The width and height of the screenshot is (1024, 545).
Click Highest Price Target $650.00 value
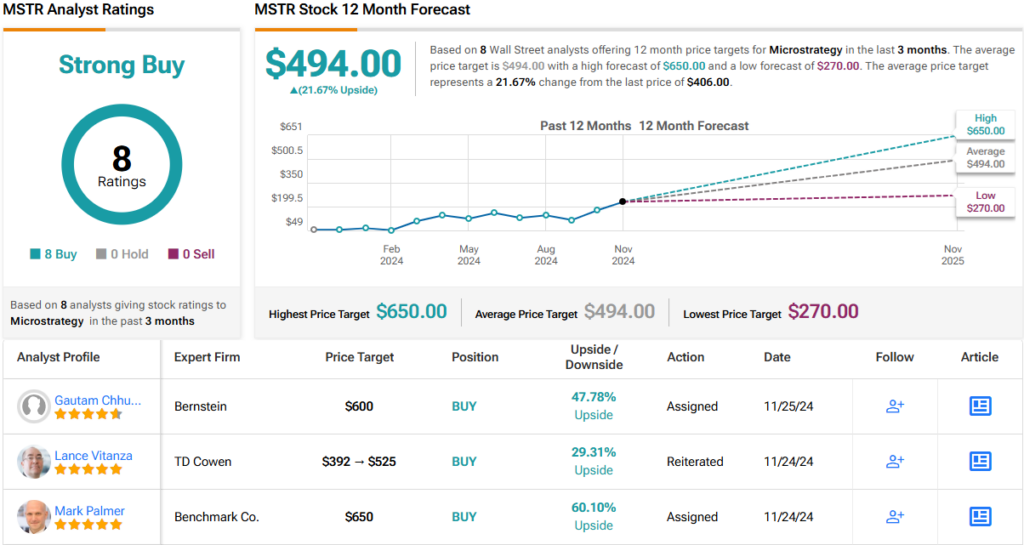(411, 311)
